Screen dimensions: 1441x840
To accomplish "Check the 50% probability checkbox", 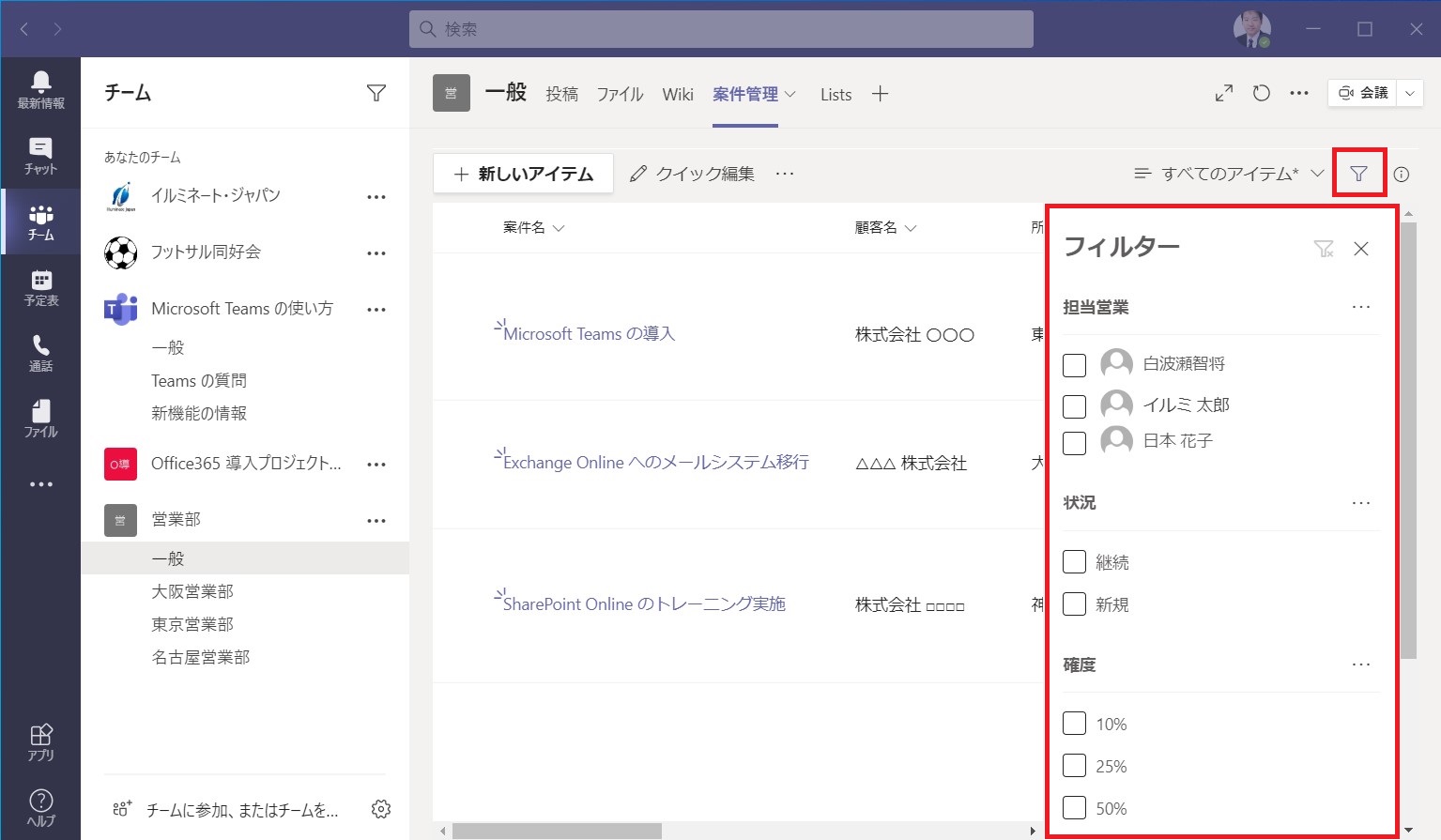I will [1074, 807].
